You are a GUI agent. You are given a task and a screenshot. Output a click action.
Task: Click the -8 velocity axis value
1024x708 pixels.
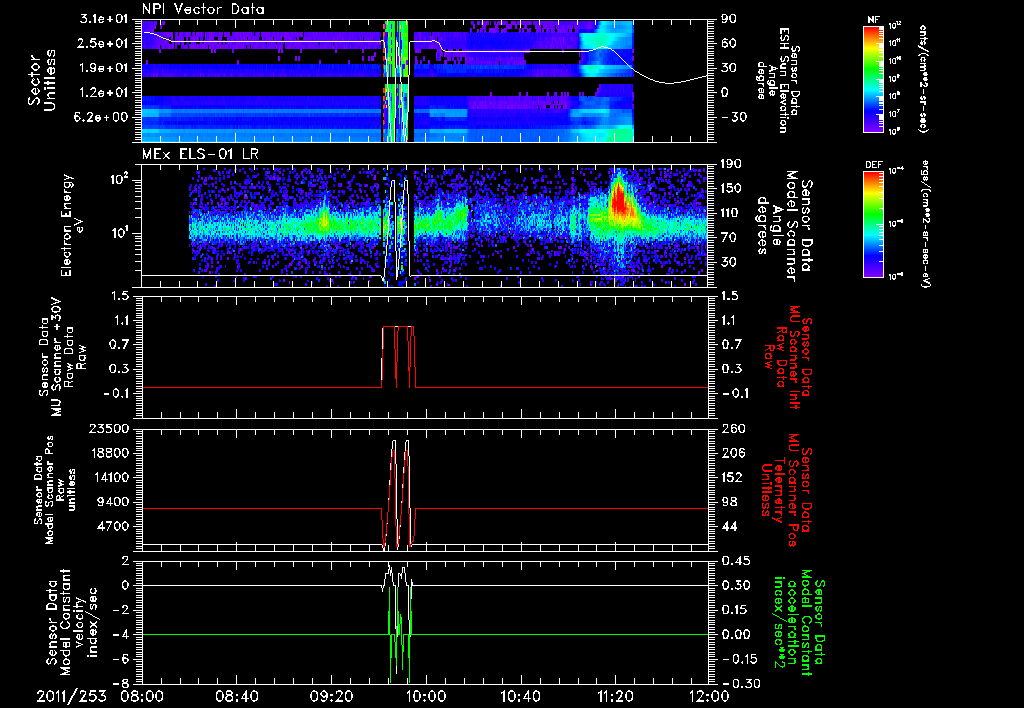[x=121, y=683]
